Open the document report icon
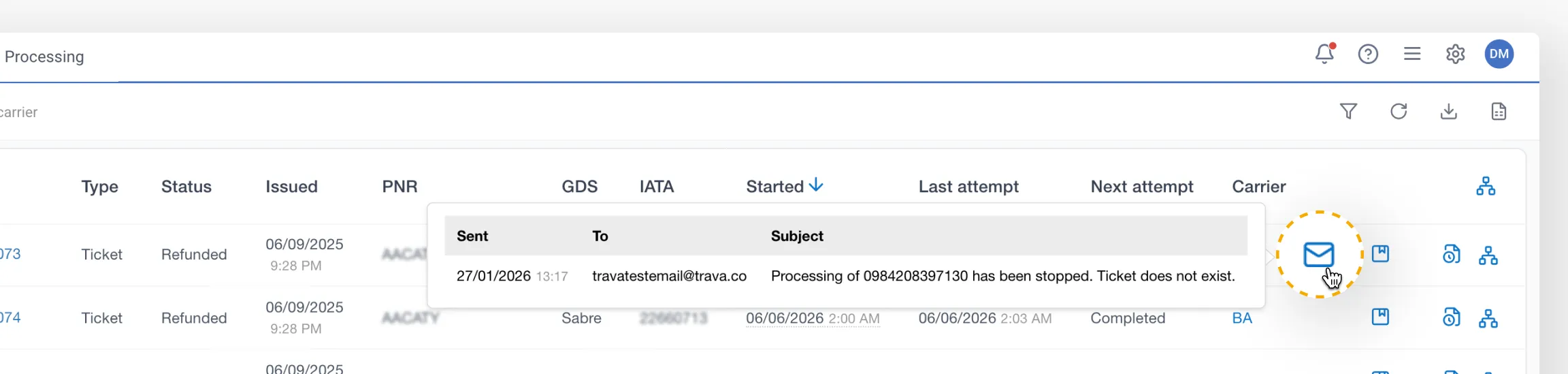This screenshot has width=1568, height=374. (1499, 111)
